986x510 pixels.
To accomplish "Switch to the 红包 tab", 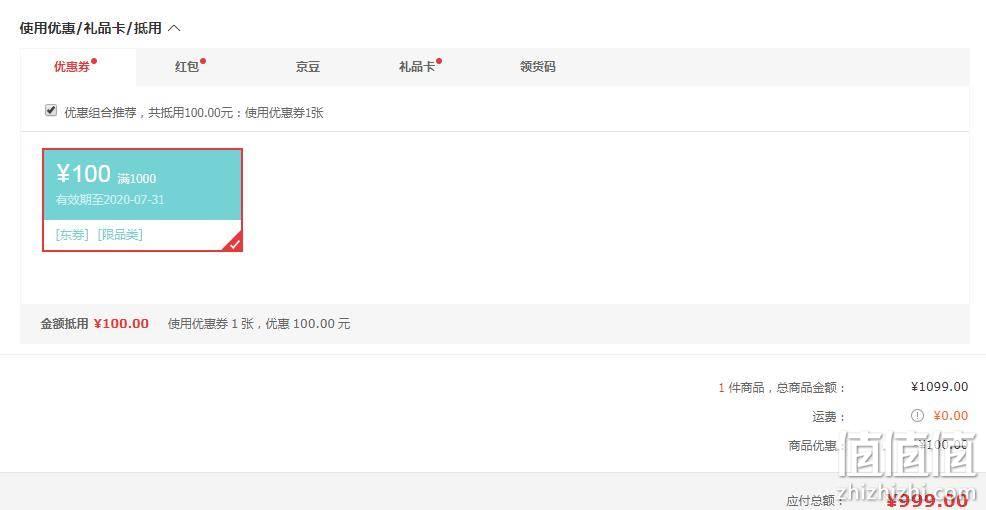I will coord(187,67).
